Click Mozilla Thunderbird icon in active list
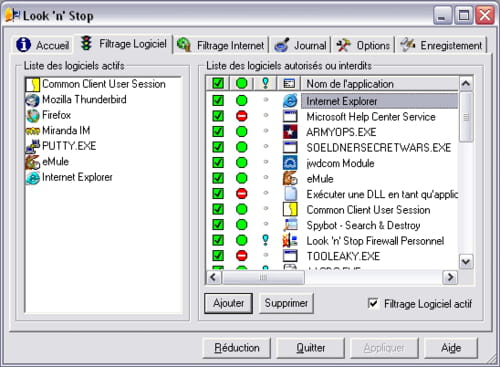 point(32,100)
